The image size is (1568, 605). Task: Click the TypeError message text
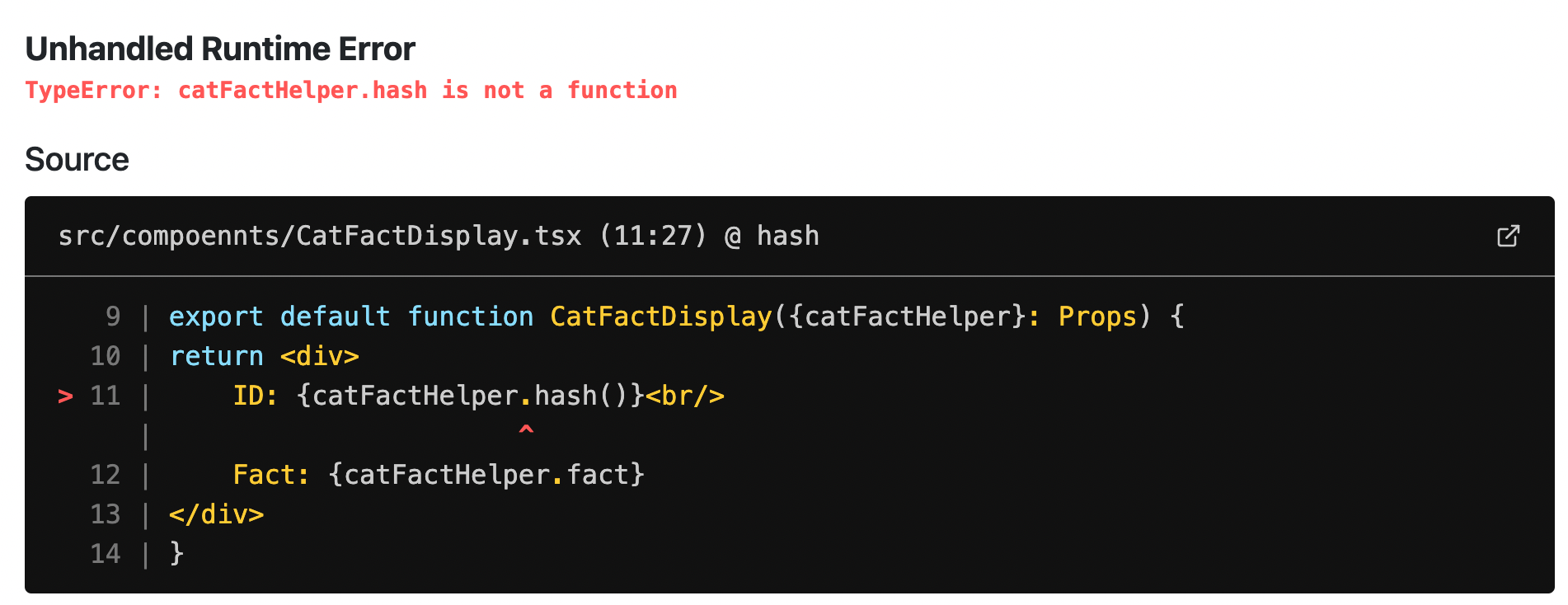[x=351, y=90]
